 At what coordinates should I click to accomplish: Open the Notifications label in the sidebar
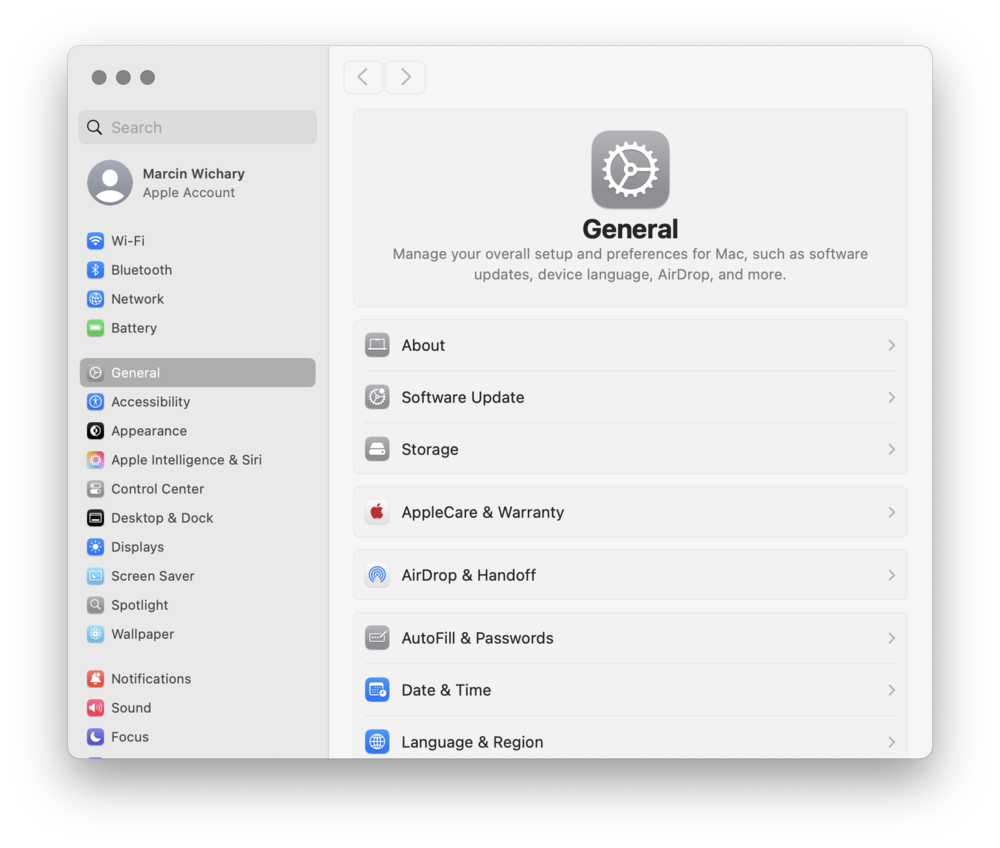pyautogui.click(x=151, y=678)
